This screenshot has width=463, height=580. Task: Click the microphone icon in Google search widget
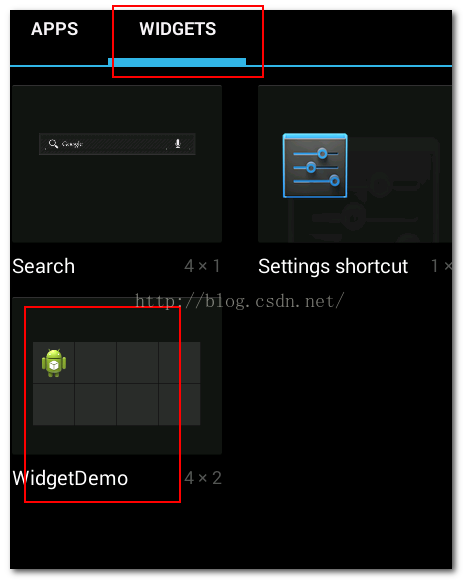click(178, 144)
